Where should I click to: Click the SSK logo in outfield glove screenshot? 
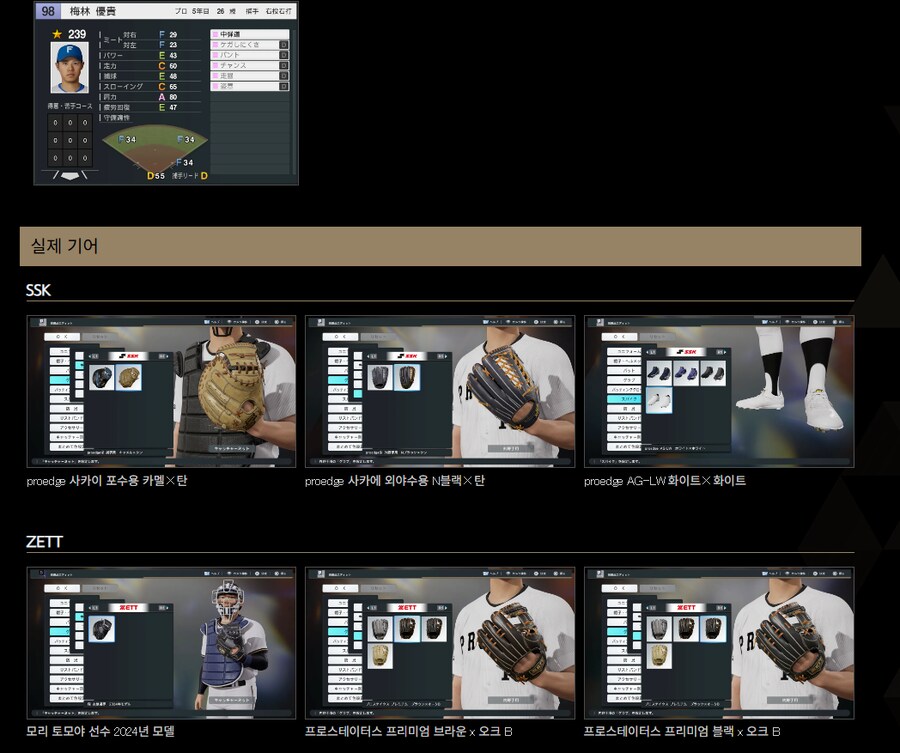pyautogui.click(x=407, y=355)
